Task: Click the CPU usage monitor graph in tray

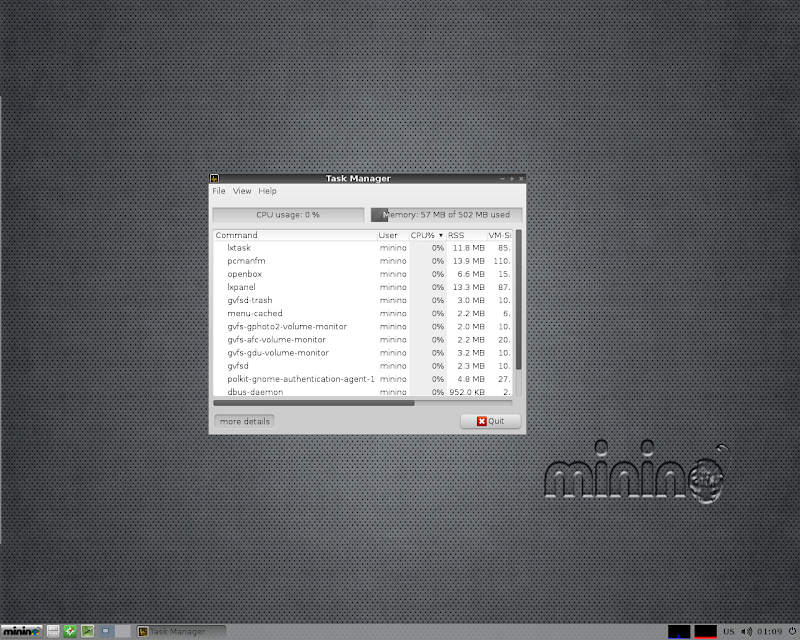Action: pos(680,631)
